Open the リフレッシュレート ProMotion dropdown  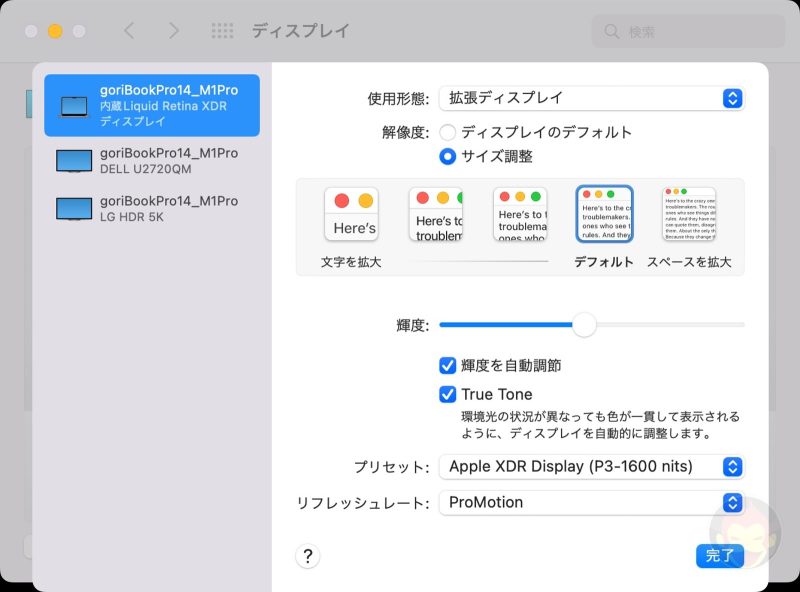click(592, 502)
